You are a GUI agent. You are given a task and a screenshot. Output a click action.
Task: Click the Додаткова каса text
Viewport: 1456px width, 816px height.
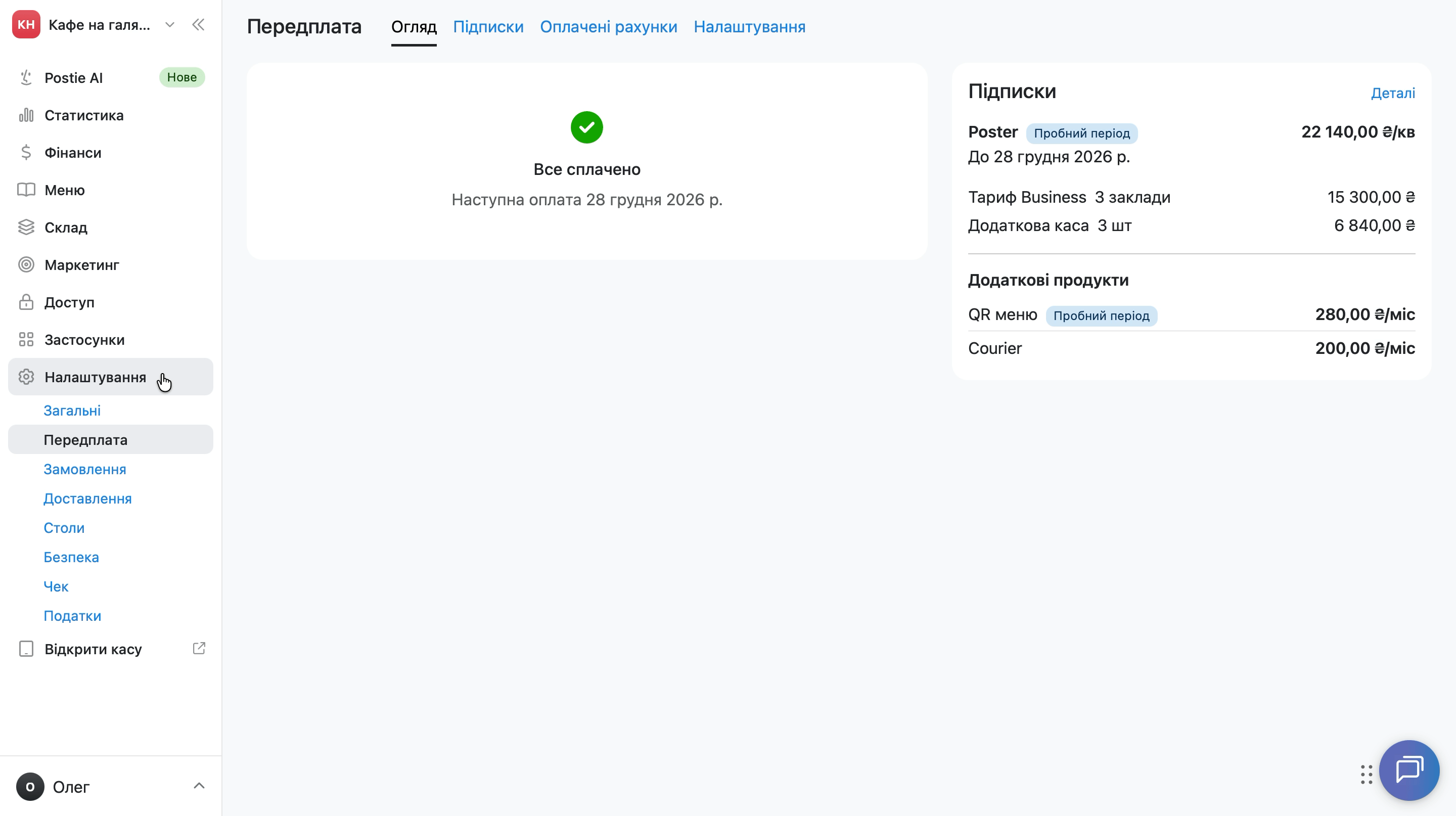pyautogui.click(x=1028, y=225)
